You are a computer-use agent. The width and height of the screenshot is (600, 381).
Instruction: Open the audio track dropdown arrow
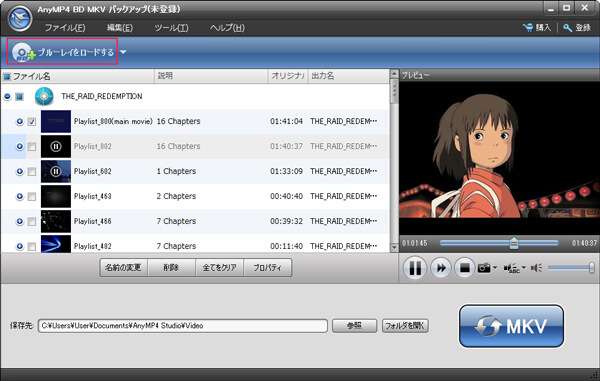(523, 267)
